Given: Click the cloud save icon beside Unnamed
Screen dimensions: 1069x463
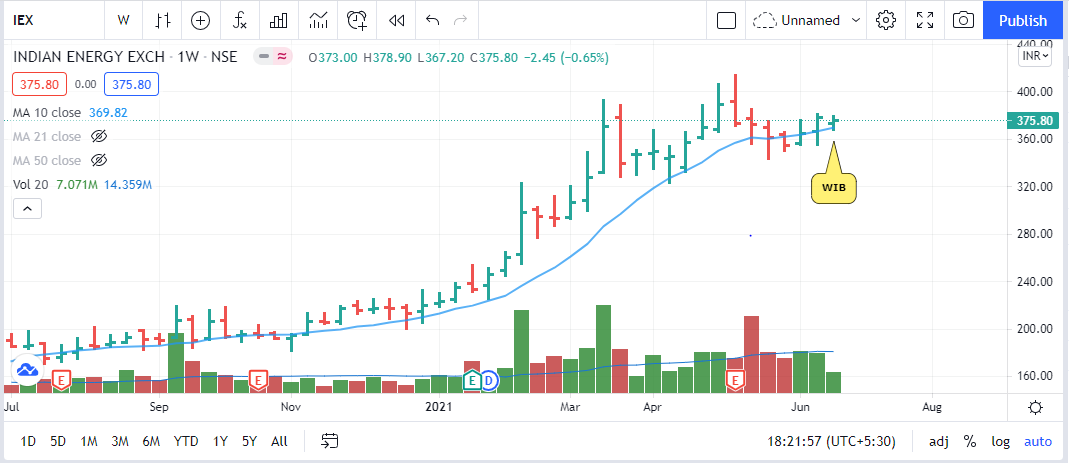Looking at the screenshot, I should [x=766, y=20].
